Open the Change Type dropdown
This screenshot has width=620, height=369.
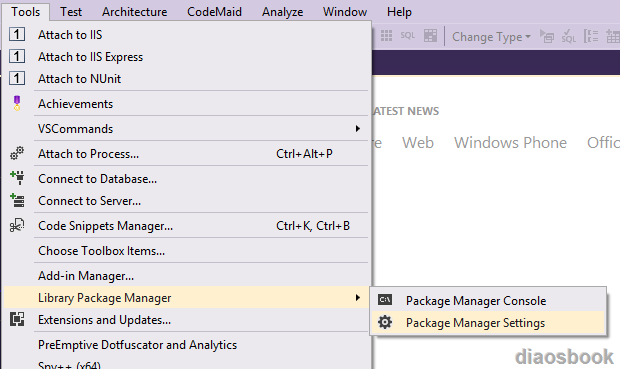click(x=491, y=37)
